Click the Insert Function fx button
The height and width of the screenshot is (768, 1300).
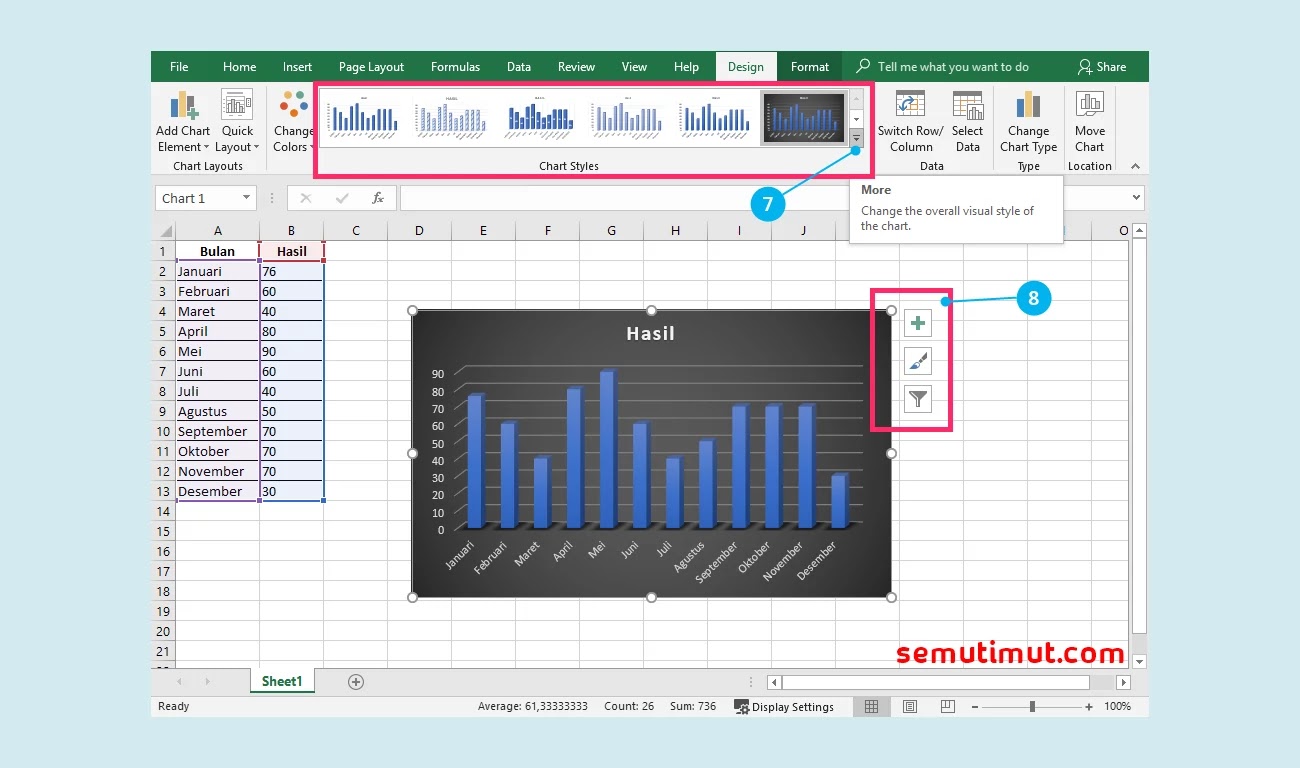pyautogui.click(x=378, y=198)
